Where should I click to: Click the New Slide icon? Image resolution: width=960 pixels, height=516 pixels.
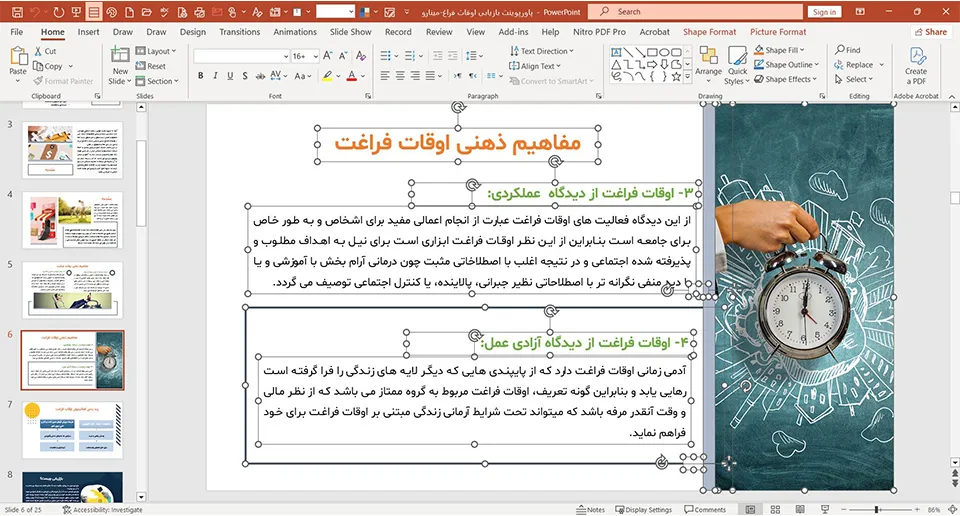click(120, 56)
